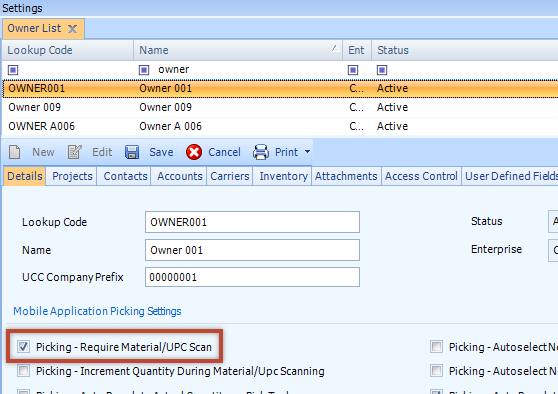The image size is (558, 394).
Task: Click the Cancel button label
Action: [x=224, y=152]
